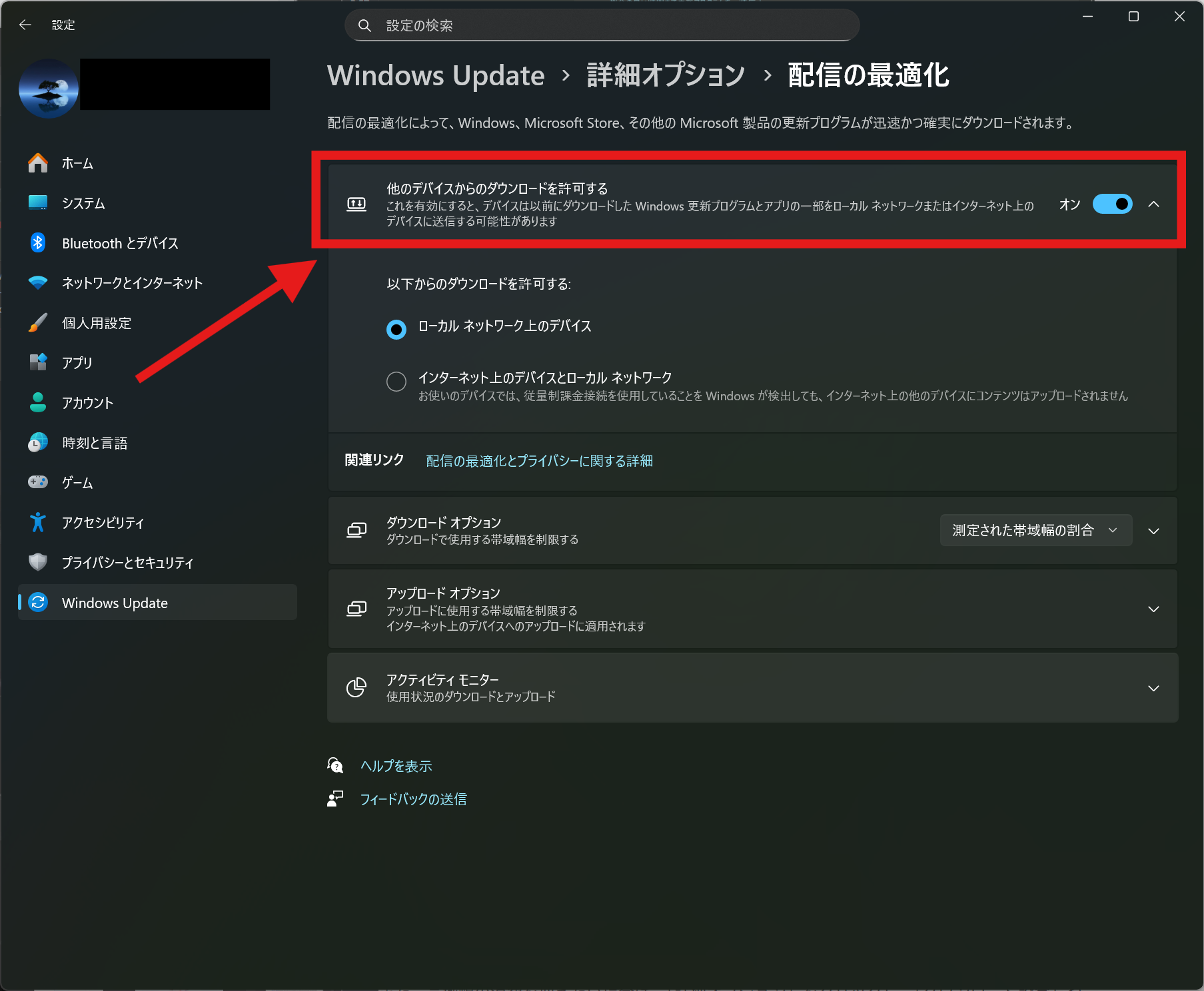Collapse the 他のデバイスからのダウンロード section chevron

click(1154, 204)
